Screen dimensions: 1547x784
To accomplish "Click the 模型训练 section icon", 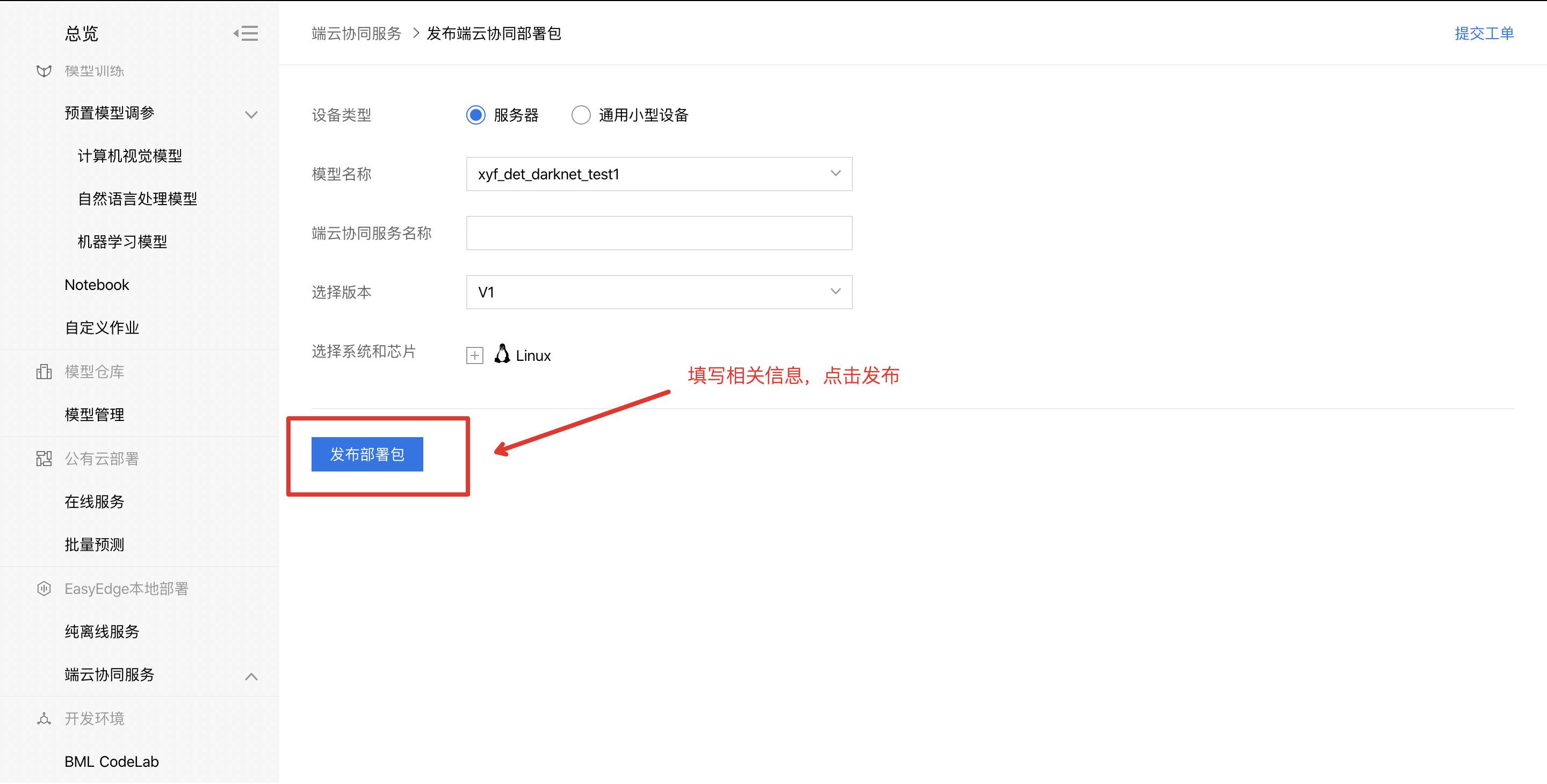I will pyautogui.click(x=44, y=71).
